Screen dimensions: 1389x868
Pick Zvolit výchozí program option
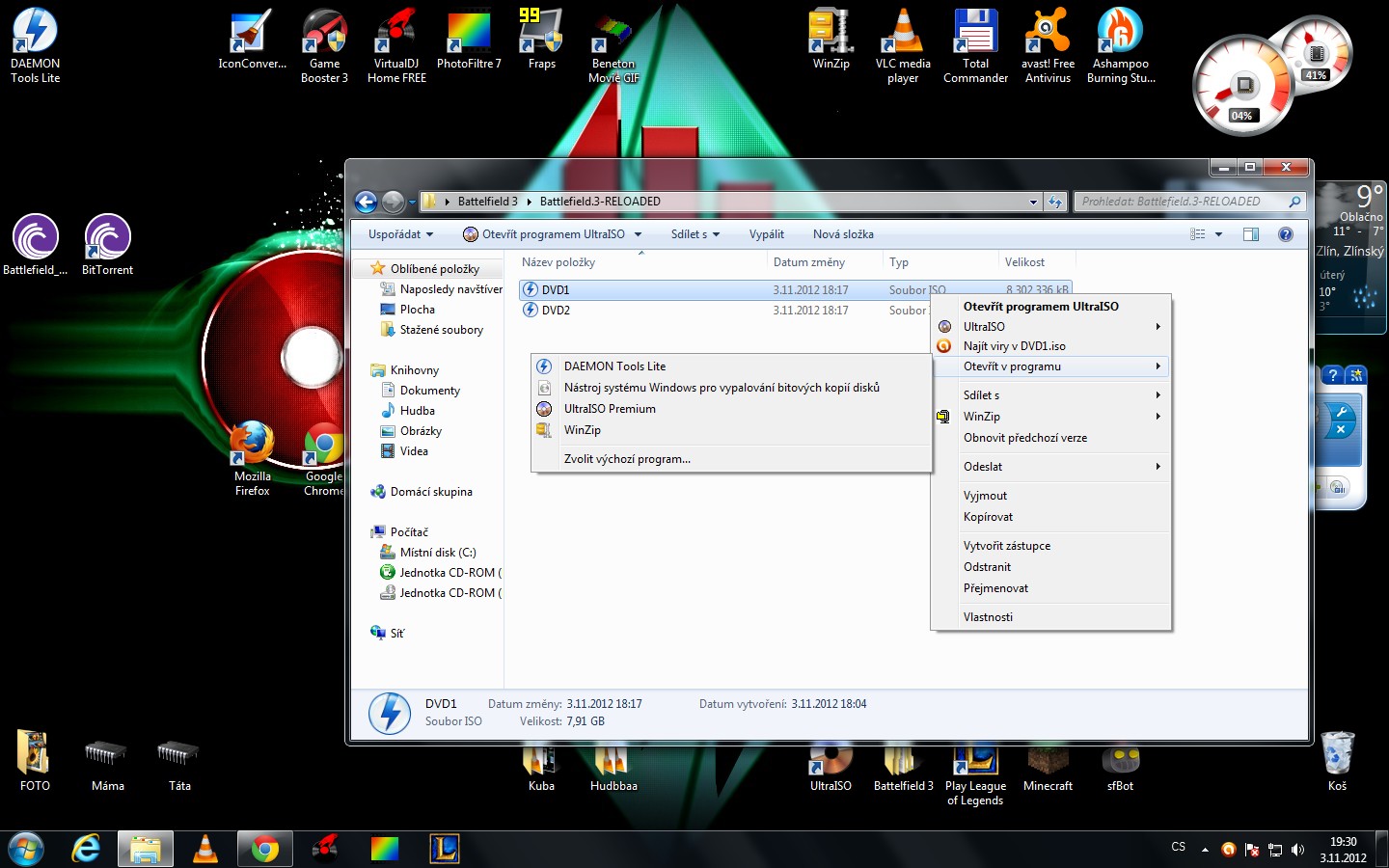(x=732, y=459)
